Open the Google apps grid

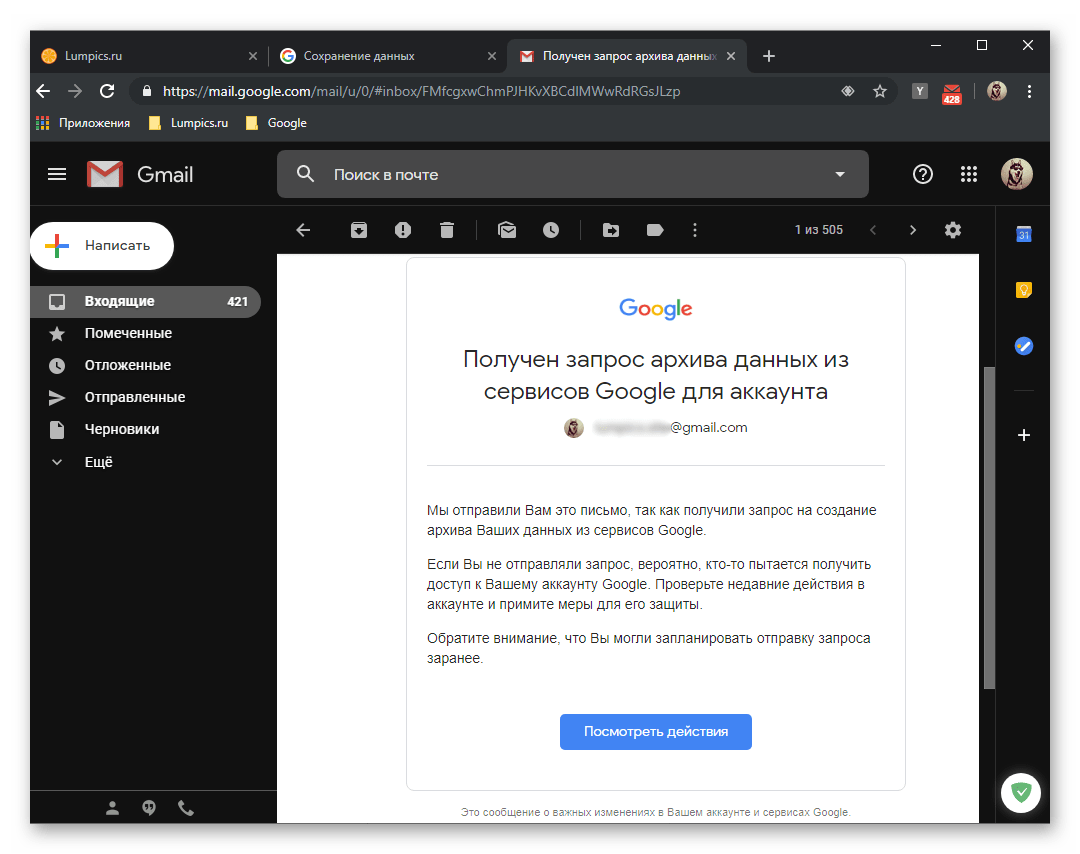[968, 174]
